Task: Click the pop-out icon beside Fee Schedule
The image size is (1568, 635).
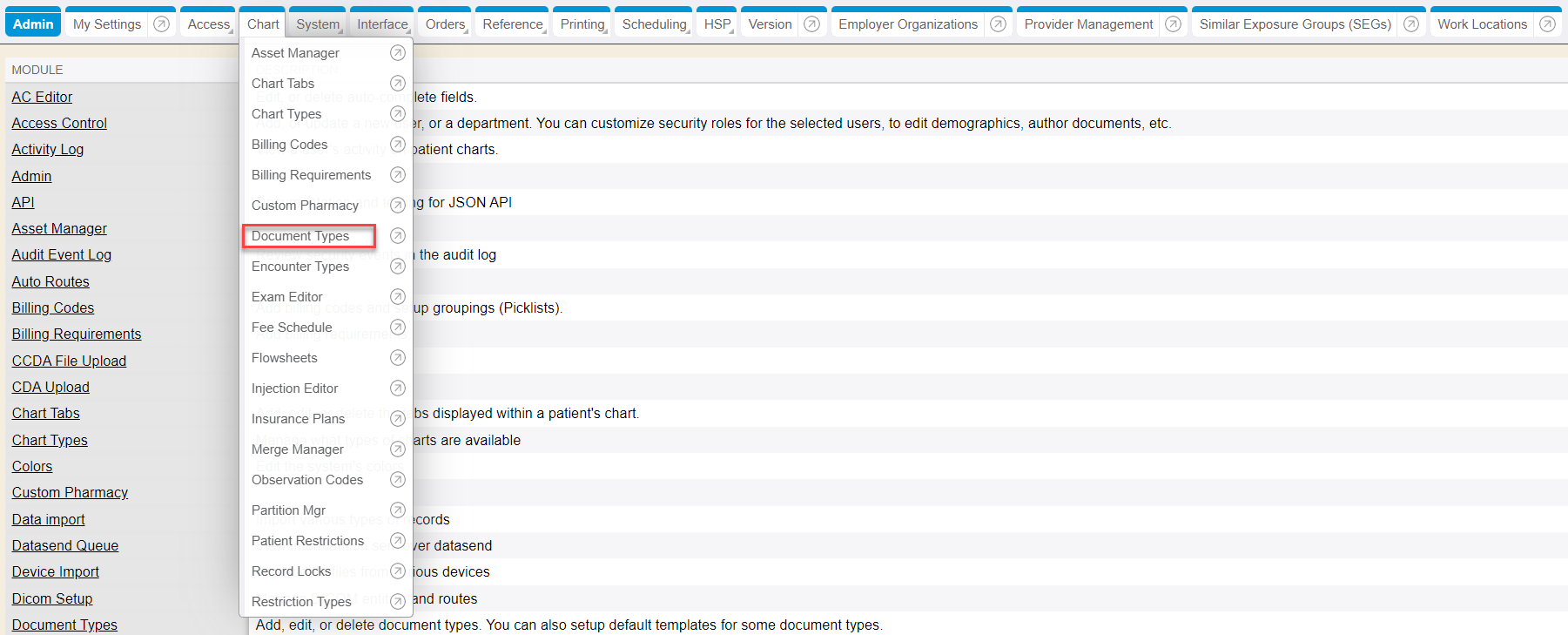Action: pos(397,328)
